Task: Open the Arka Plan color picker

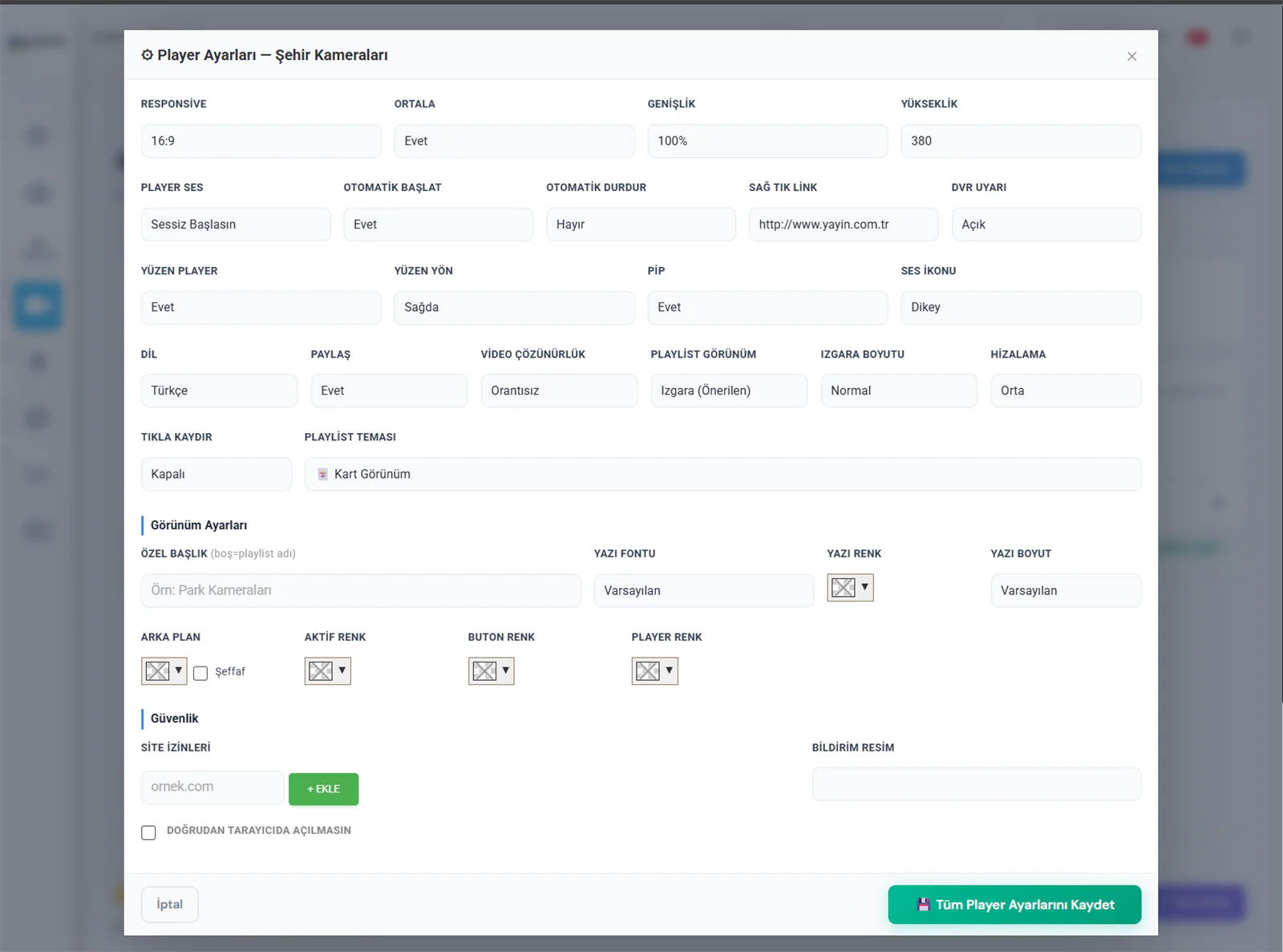Action: [164, 671]
